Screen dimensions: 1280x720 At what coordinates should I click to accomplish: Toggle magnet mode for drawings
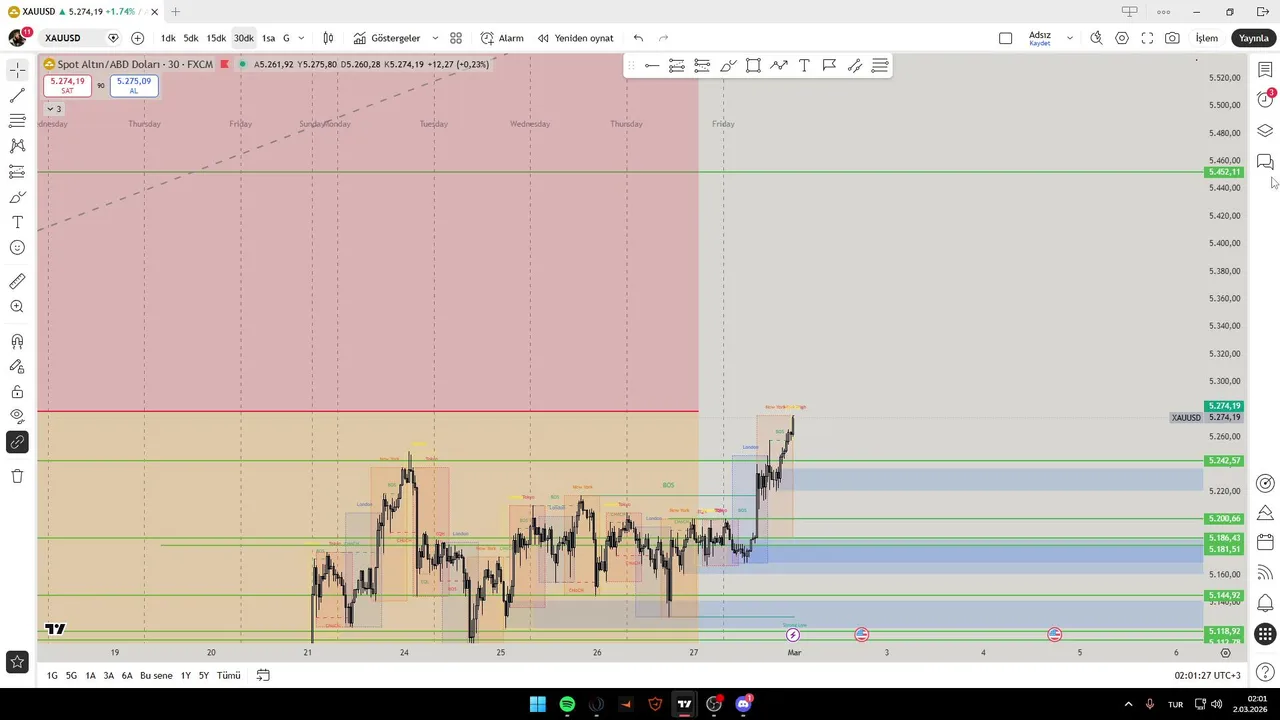17,341
